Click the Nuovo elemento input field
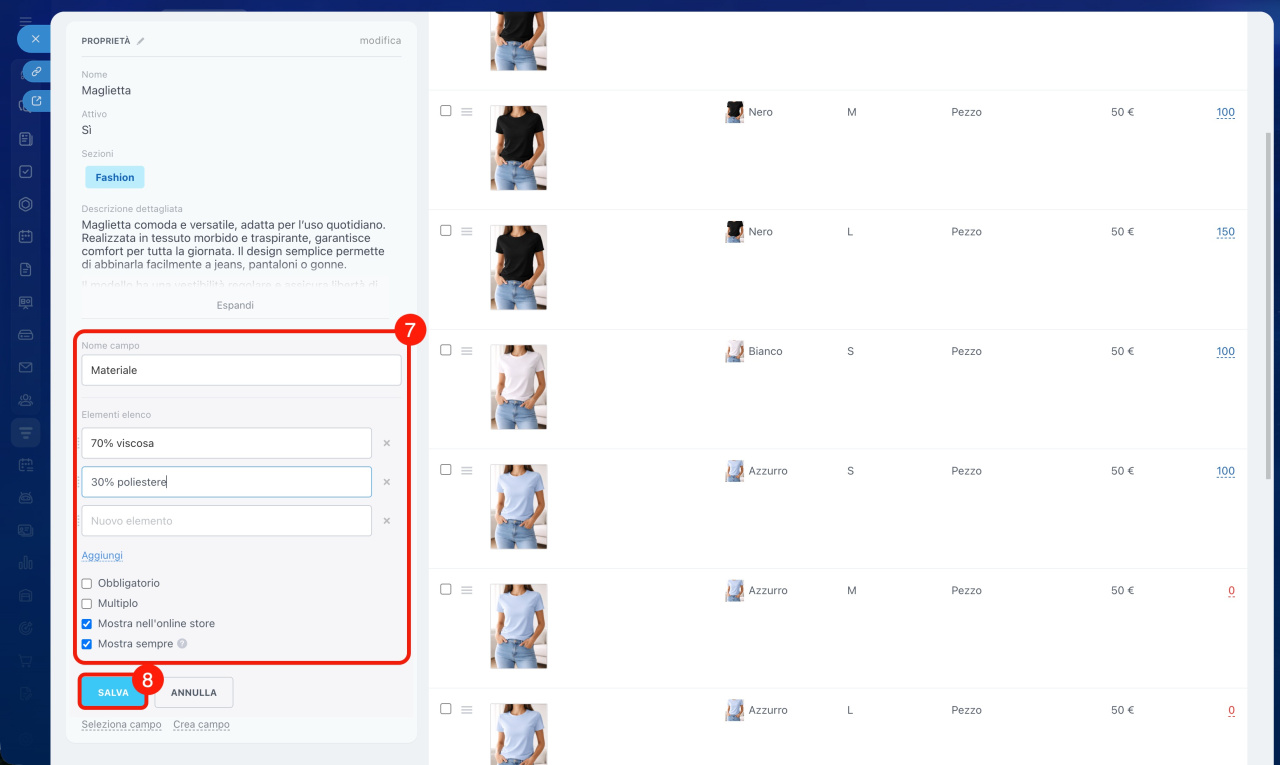Screen dimensions: 1280x765 tap(226, 521)
